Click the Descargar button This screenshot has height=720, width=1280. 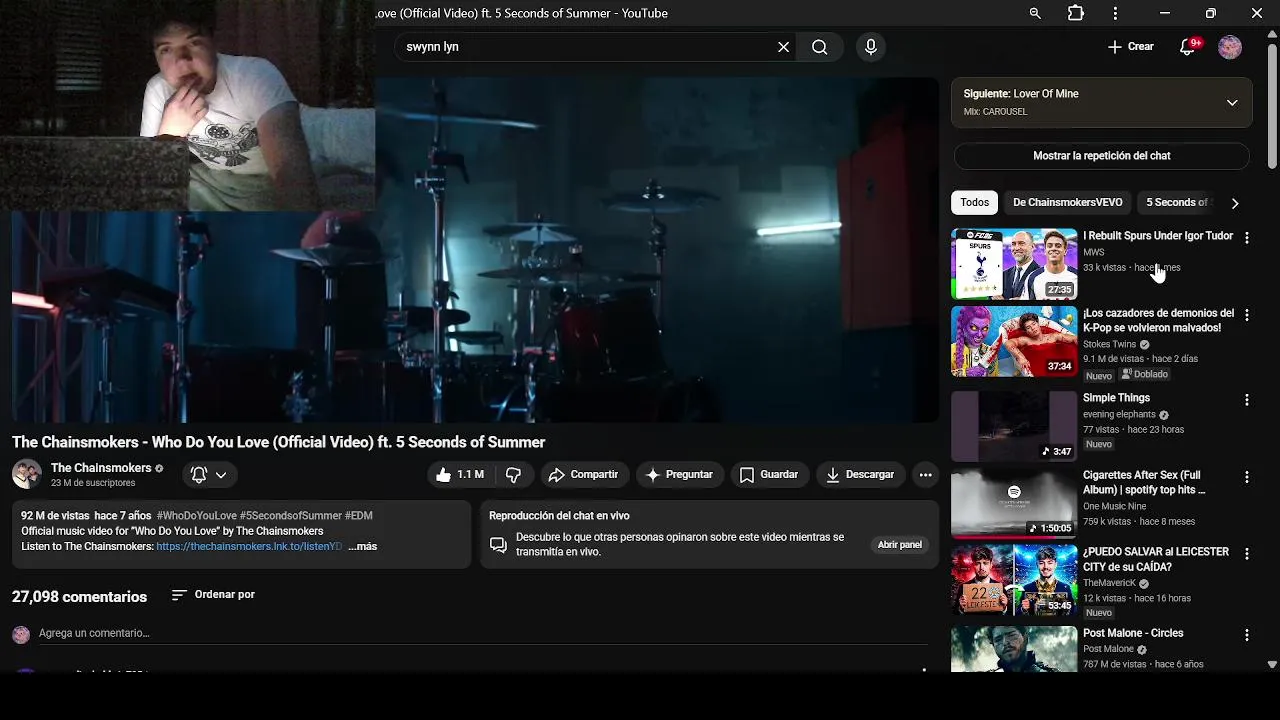860,475
